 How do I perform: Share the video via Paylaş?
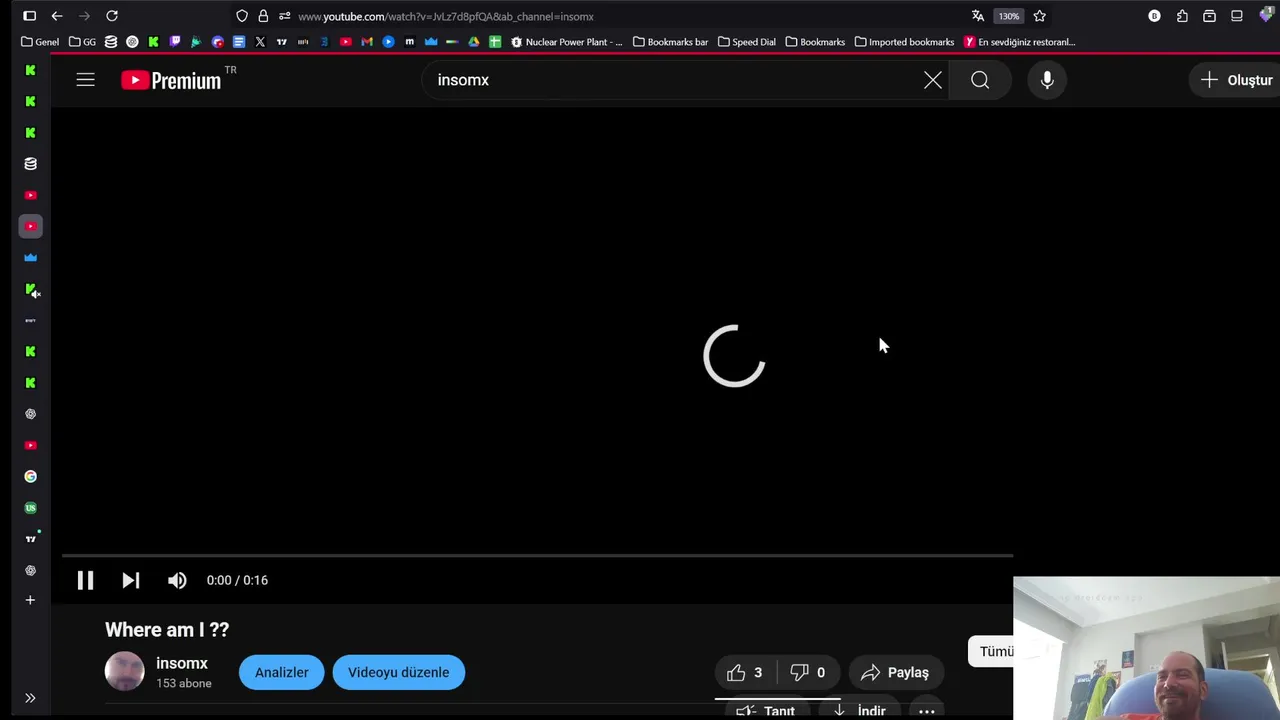click(895, 672)
